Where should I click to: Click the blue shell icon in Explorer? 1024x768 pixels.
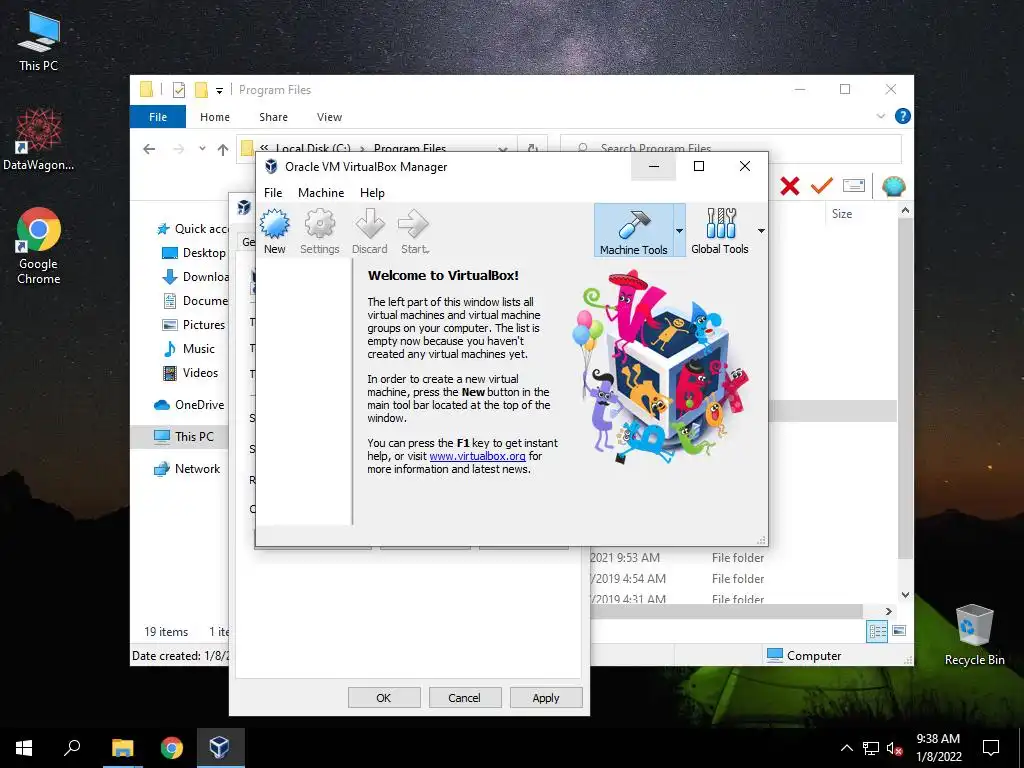pyautogui.click(x=893, y=187)
